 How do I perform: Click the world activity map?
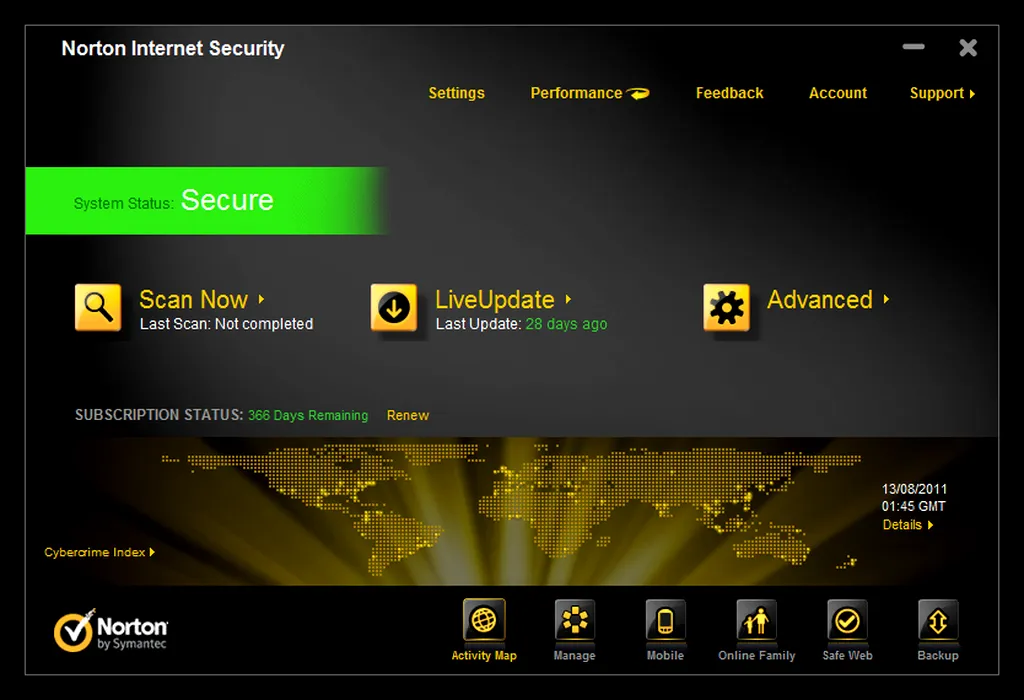[511, 509]
